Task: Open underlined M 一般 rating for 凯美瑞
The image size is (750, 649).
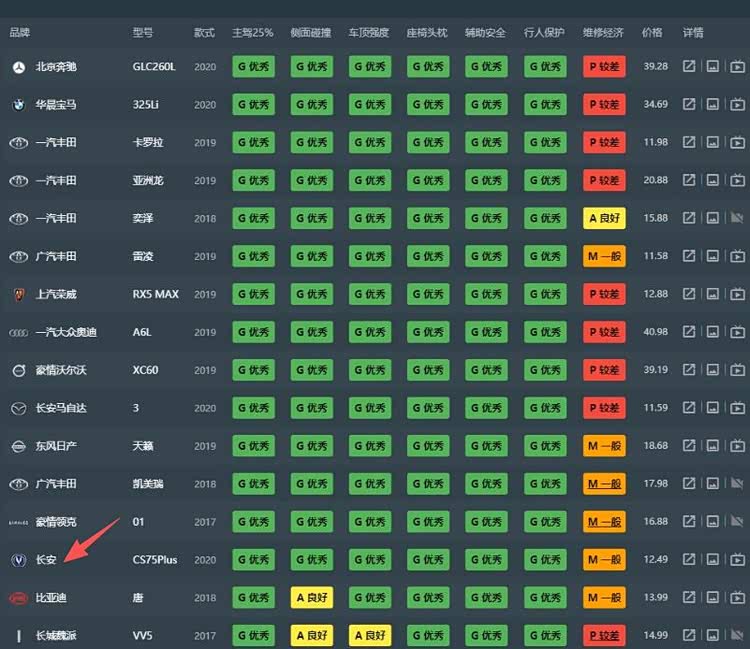Action: point(604,484)
